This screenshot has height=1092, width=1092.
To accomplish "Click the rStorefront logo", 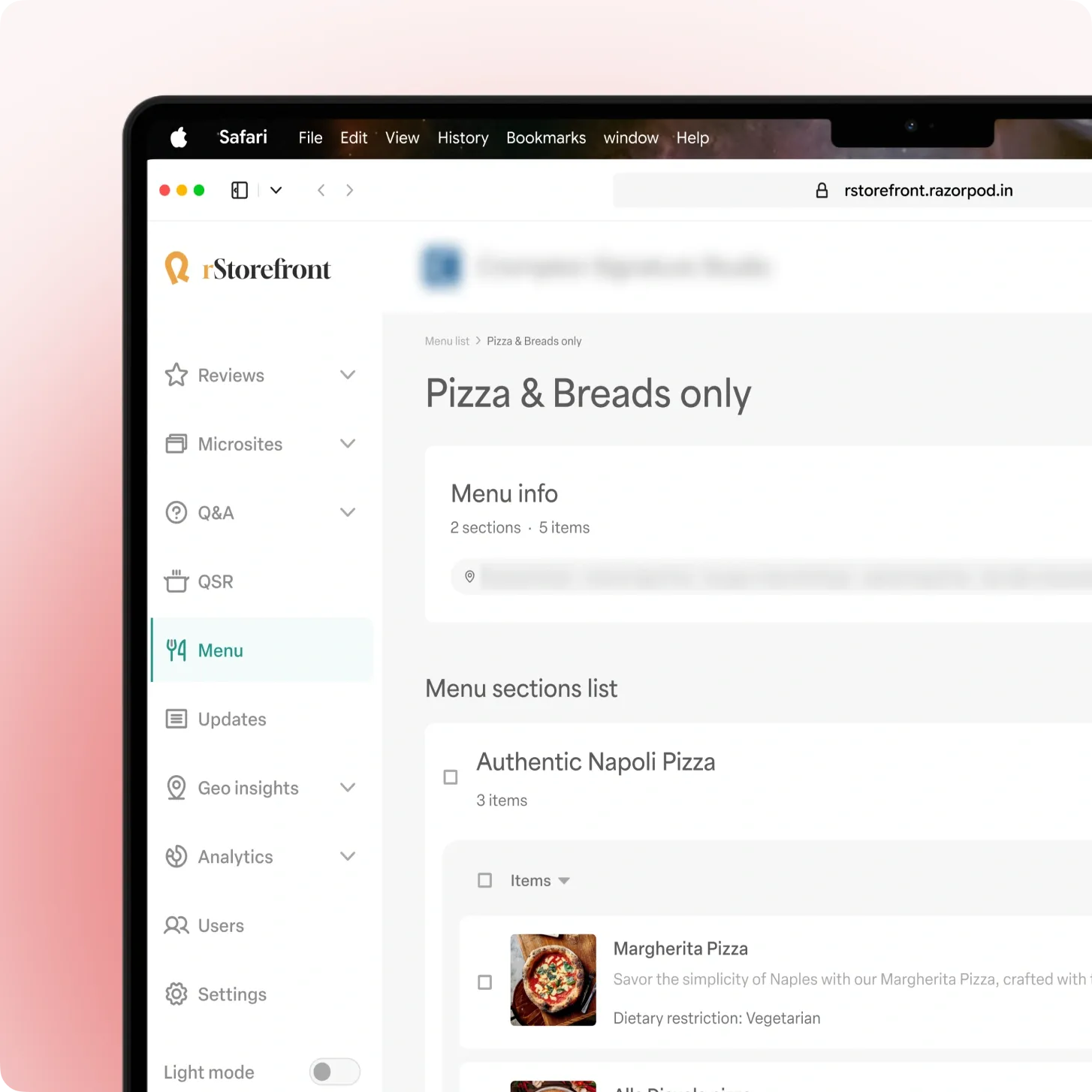I will pyautogui.click(x=248, y=268).
